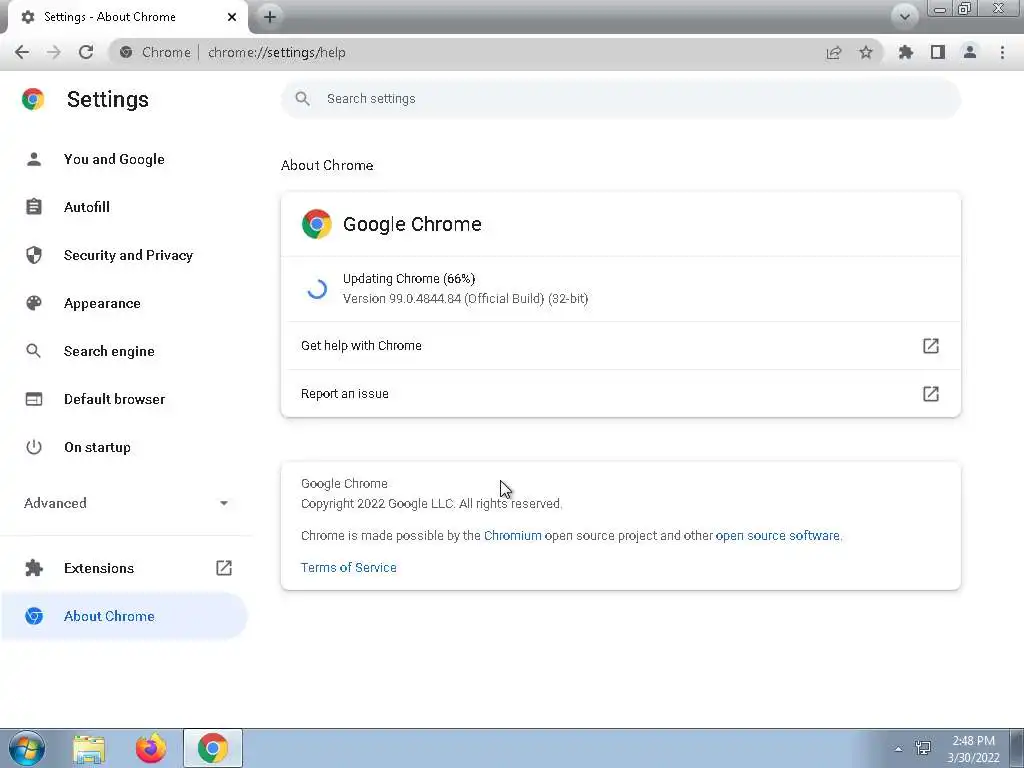Image resolution: width=1024 pixels, height=768 pixels.
Task: Click the address bar URL chrome://settings/help
Action: (x=277, y=52)
